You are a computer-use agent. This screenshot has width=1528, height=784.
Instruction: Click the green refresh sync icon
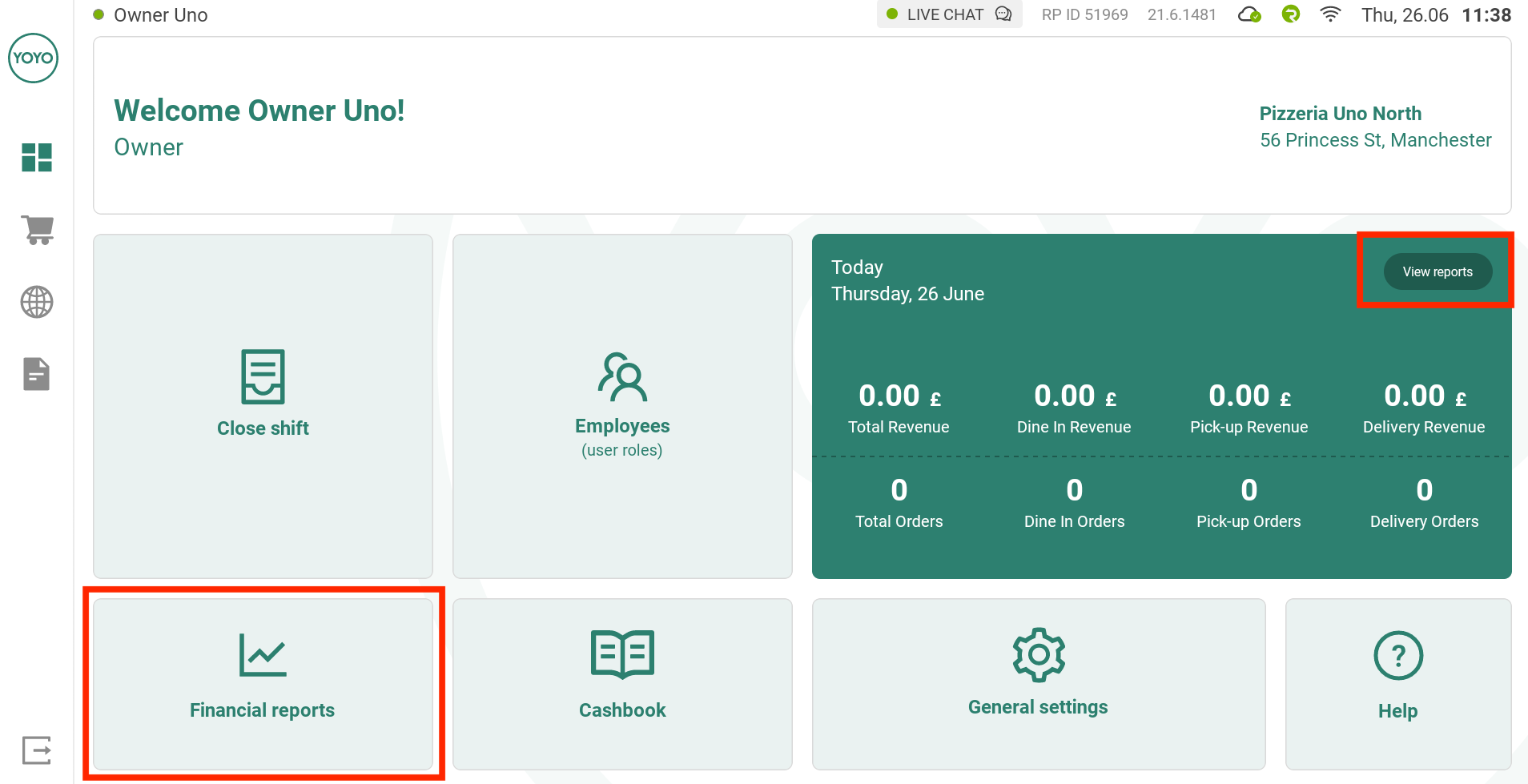point(1290,14)
